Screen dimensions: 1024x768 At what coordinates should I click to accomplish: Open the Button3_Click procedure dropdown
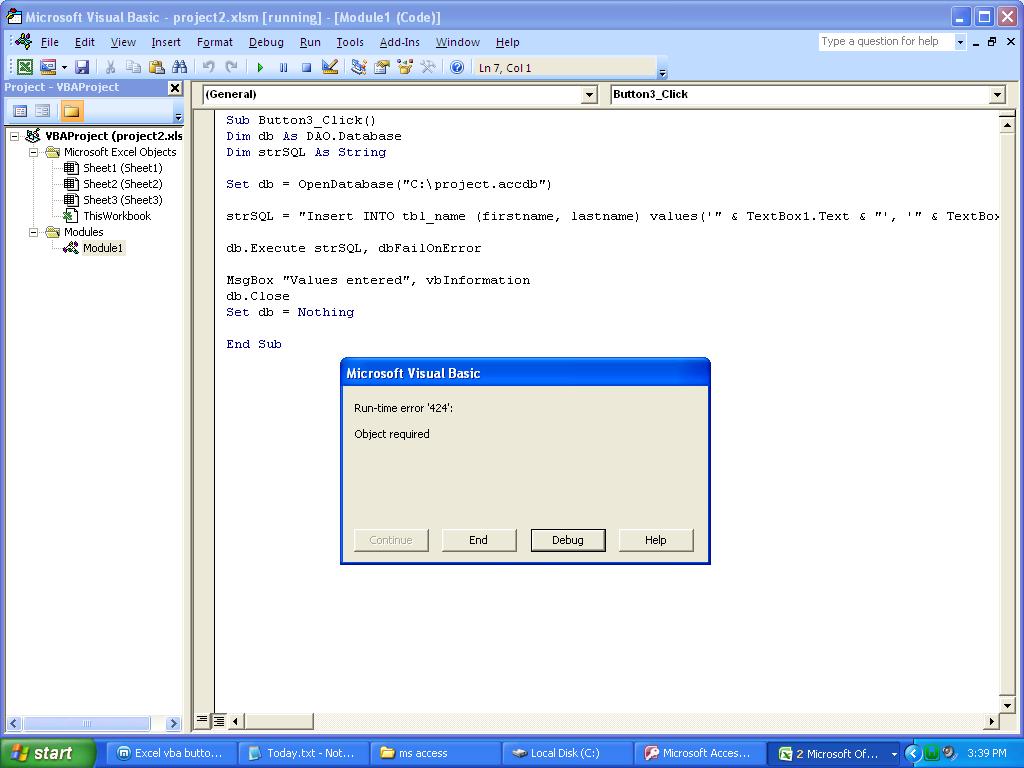[997, 95]
